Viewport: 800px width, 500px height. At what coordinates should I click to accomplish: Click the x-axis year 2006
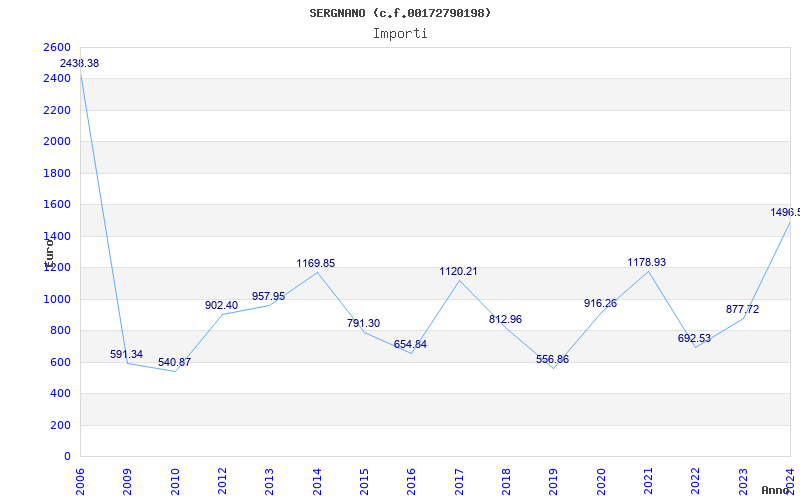pyautogui.click(x=80, y=481)
